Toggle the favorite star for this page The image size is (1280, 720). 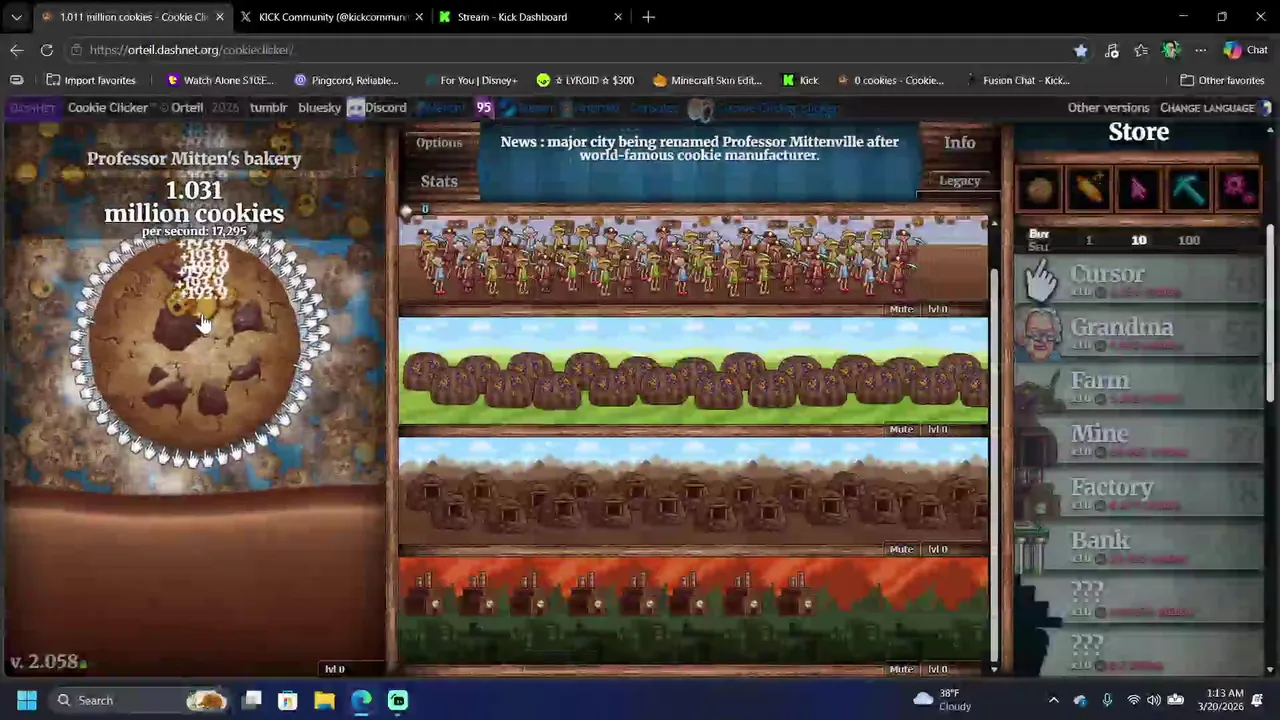[1080, 50]
